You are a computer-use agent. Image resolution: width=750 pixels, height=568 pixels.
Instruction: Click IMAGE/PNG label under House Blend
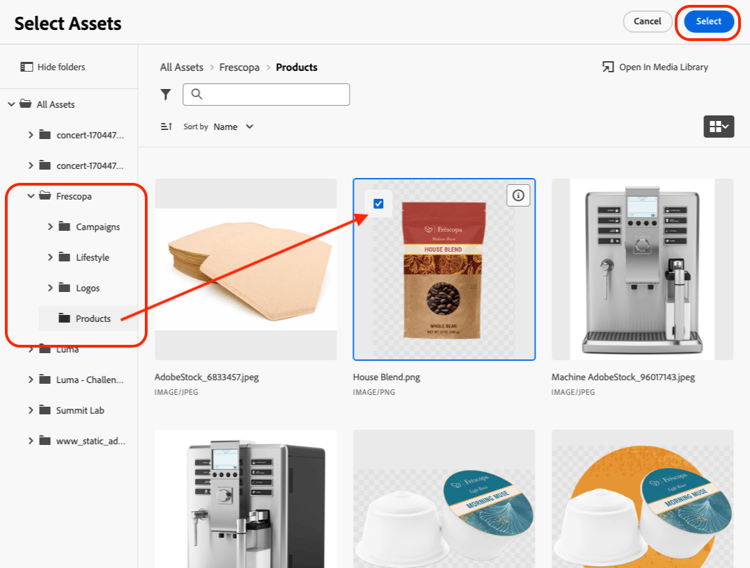click(x=374, y=392)
